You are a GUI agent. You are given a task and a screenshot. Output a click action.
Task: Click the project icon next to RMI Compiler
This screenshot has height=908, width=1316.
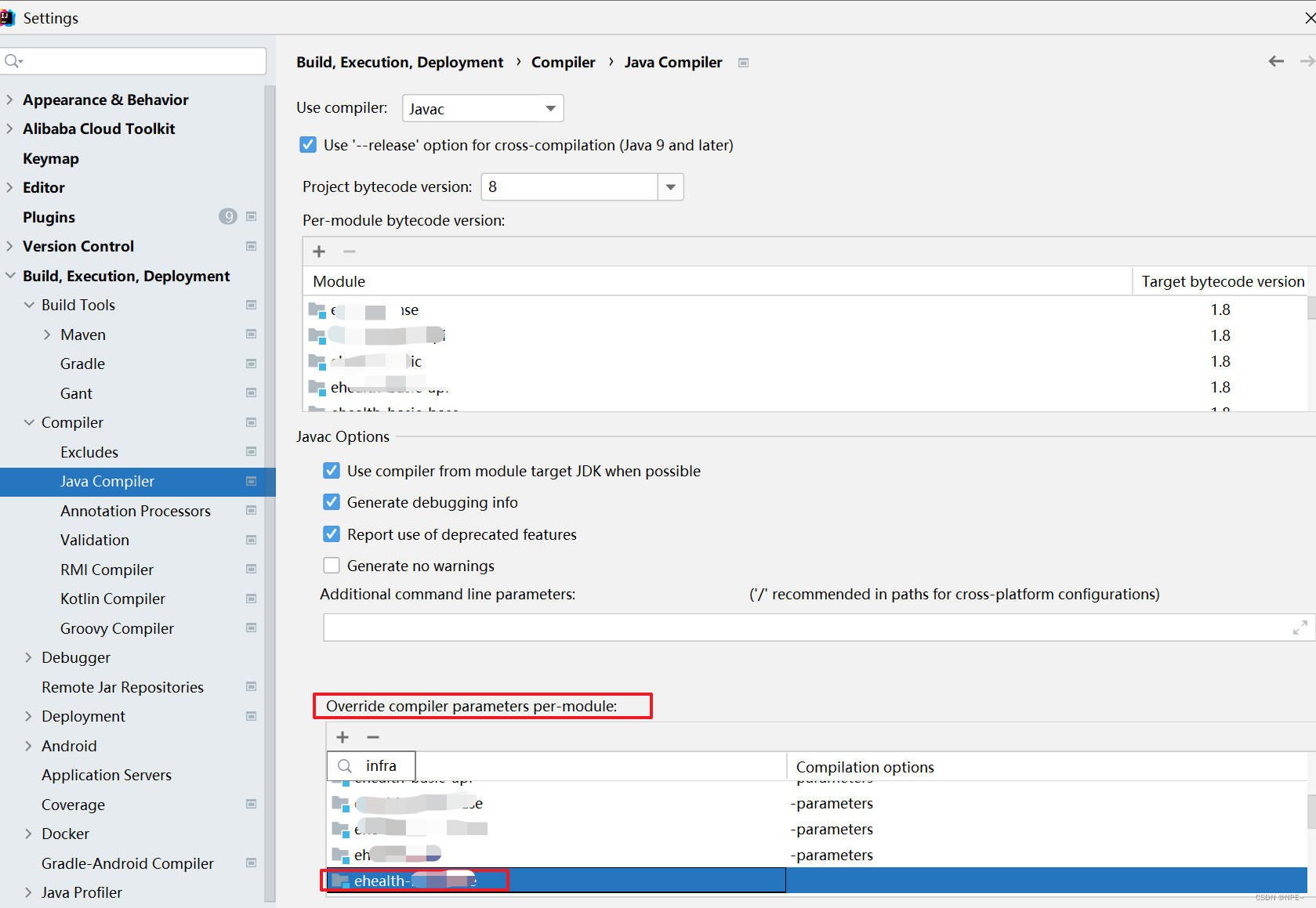(x=252, y=569)
